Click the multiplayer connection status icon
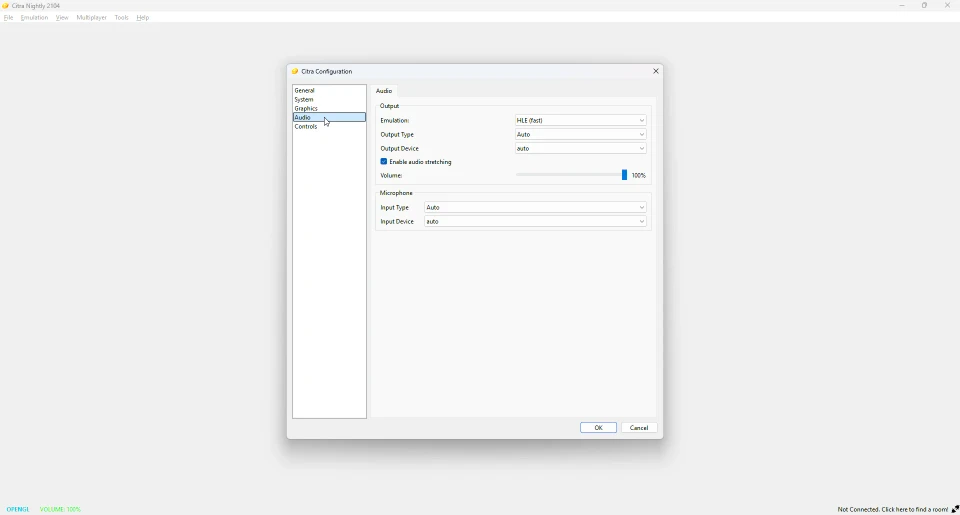The height and width of the screenshot is (515, 960). 955,509
